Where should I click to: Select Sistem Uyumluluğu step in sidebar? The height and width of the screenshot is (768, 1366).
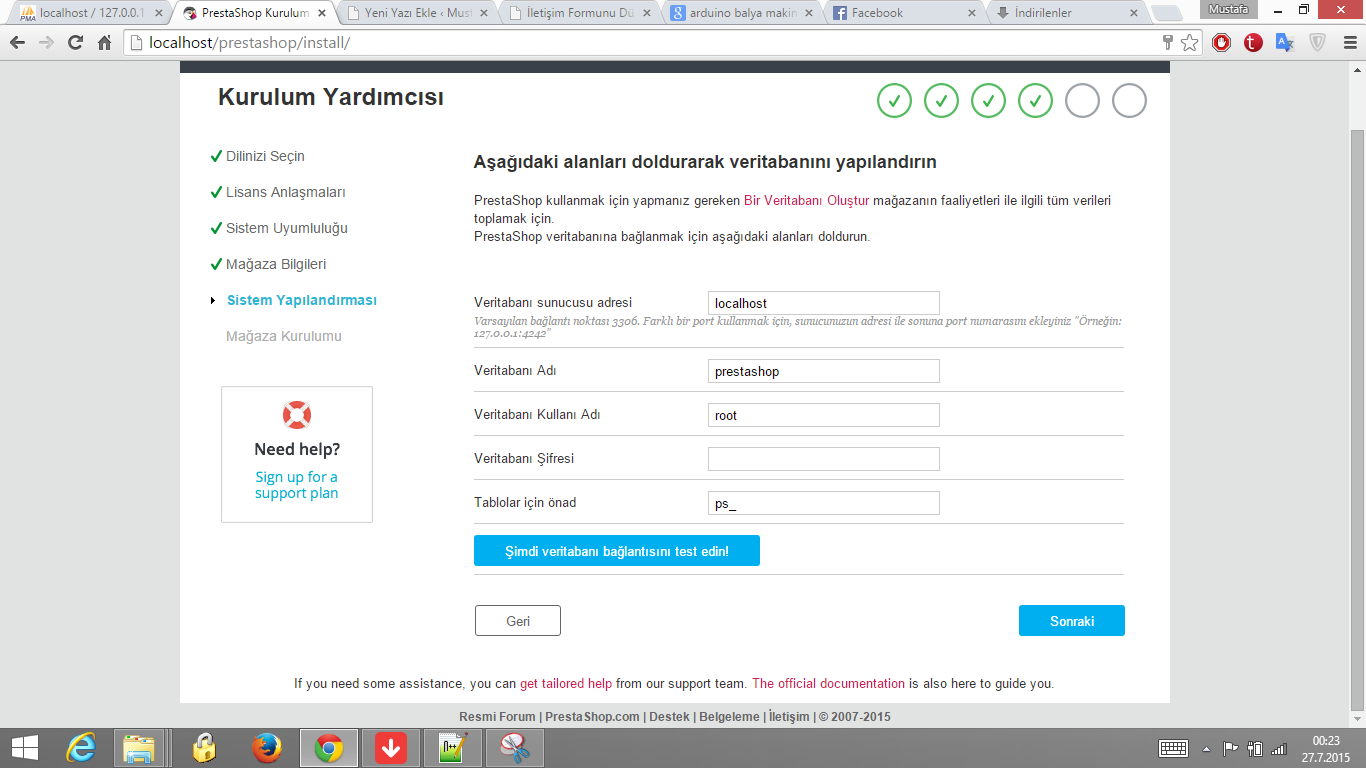[287, 228]
